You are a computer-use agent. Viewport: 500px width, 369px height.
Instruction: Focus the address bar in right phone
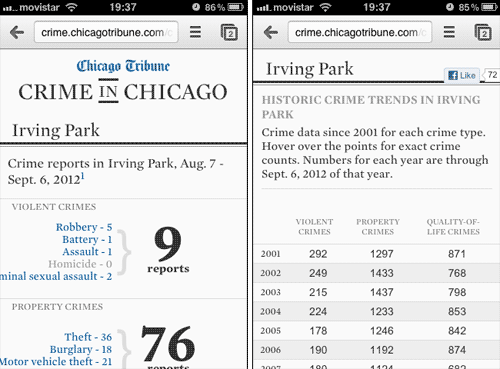(x=360, y=32)
